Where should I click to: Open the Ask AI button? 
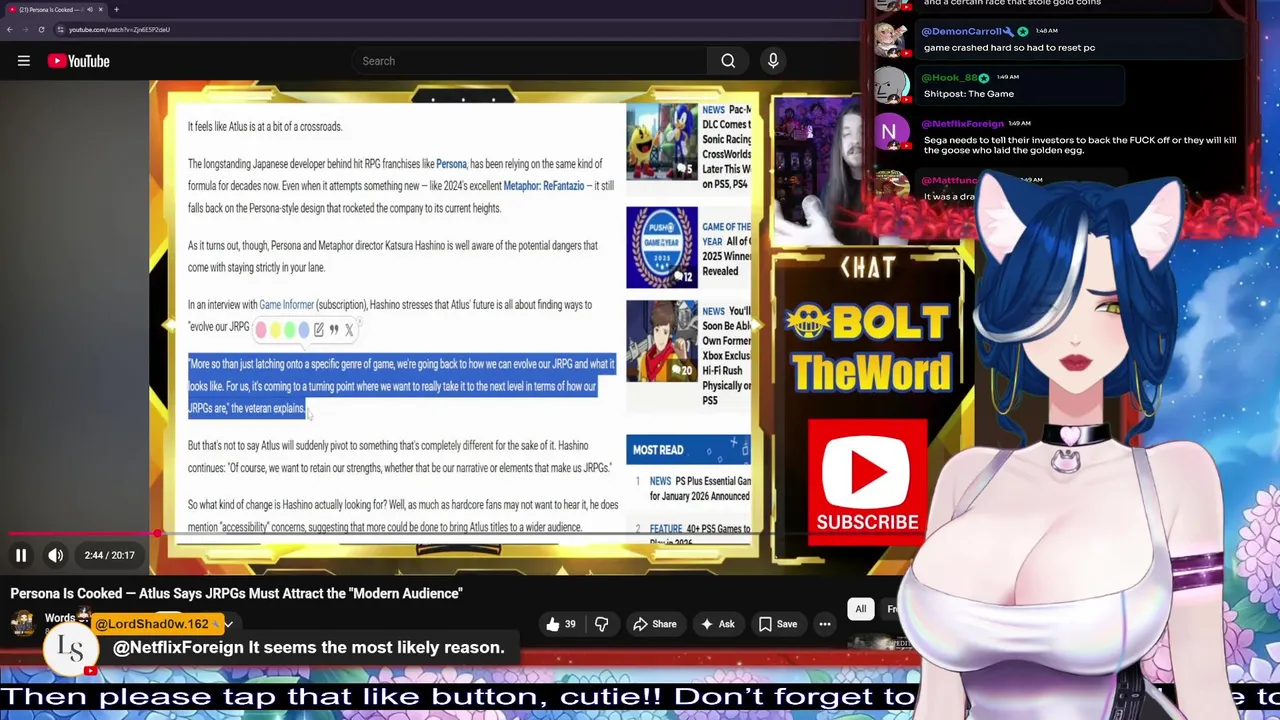click(x=718, y=624)
